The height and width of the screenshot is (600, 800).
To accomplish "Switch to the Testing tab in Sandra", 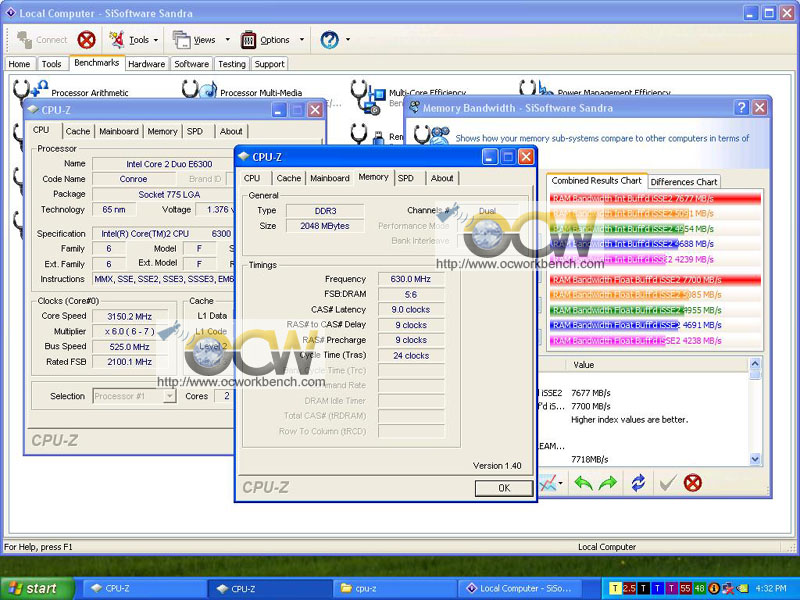I will point(232,64).
